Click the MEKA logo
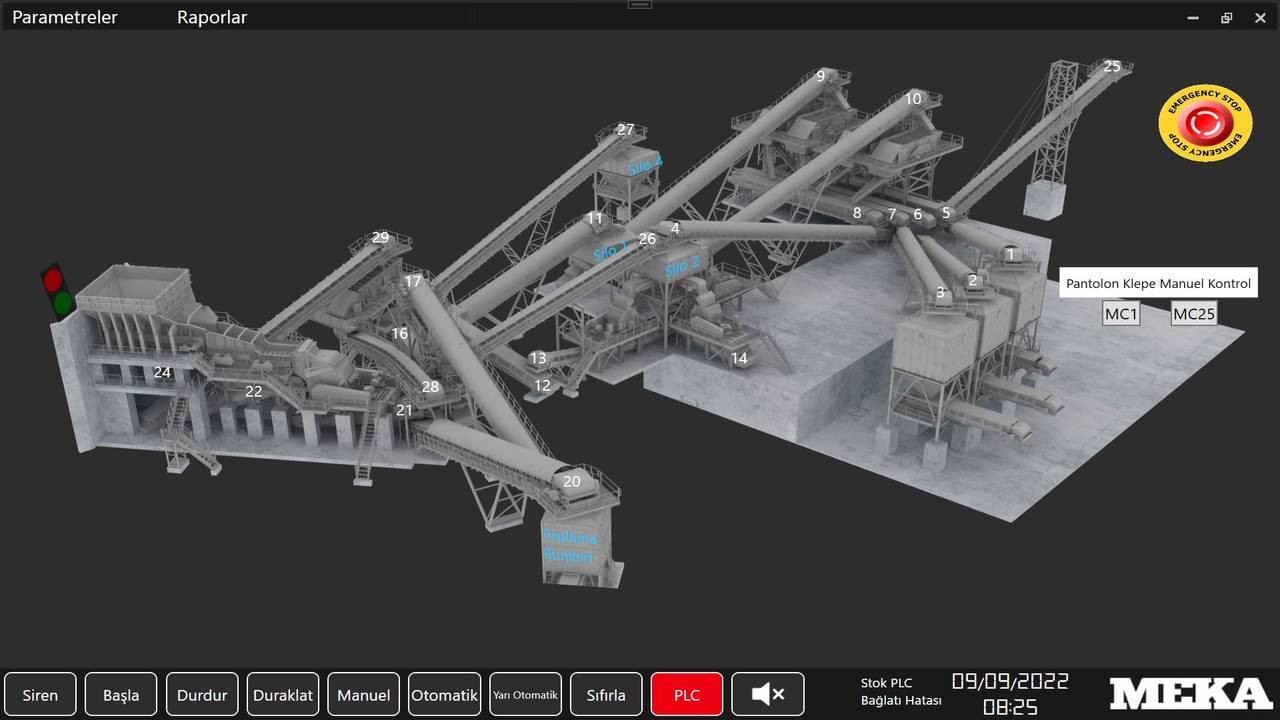This screenshot has height=720, width=1280. tap(1190, 694)
